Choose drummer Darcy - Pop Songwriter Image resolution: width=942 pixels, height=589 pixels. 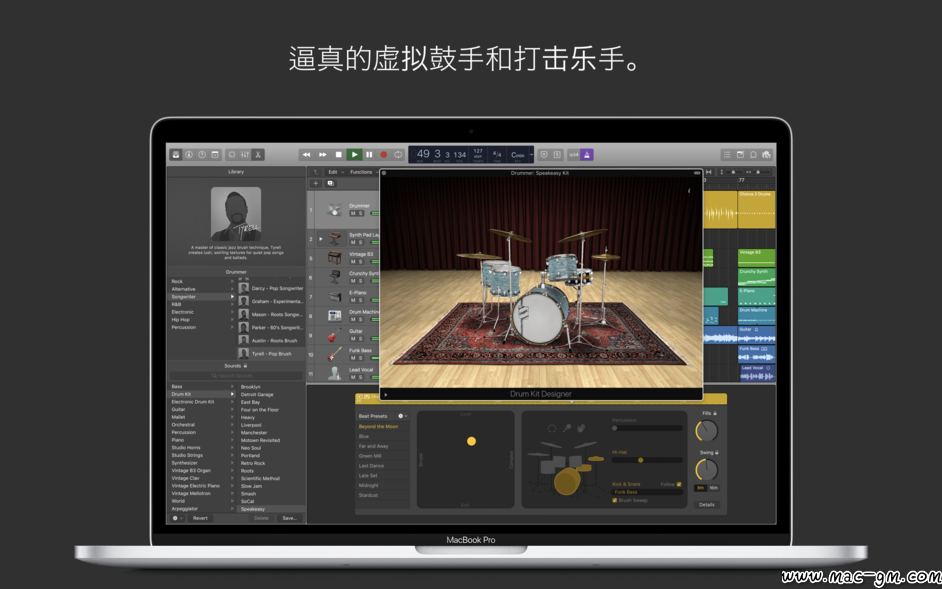[272, 288]
